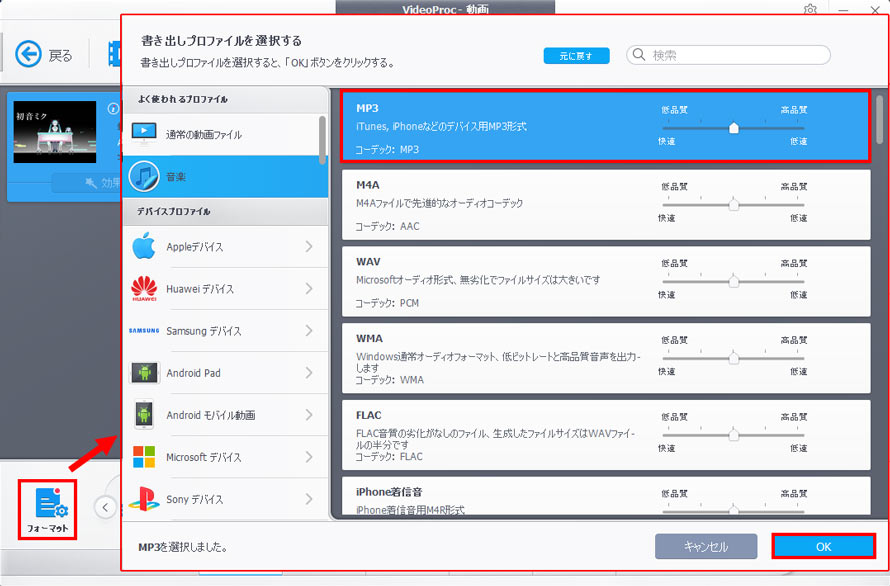
Task: Click the back arrow icon labeled 戻る
Action: pos(28,55)
